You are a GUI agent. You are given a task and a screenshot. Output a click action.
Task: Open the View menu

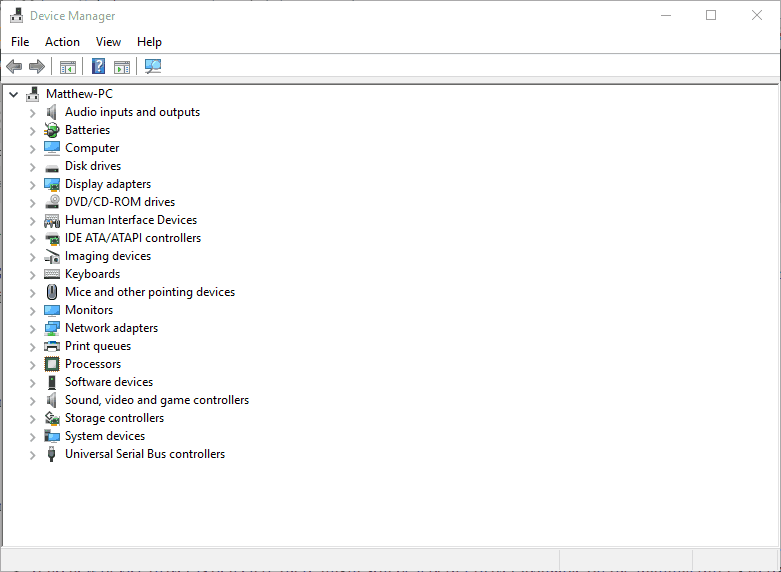point(108,42)
